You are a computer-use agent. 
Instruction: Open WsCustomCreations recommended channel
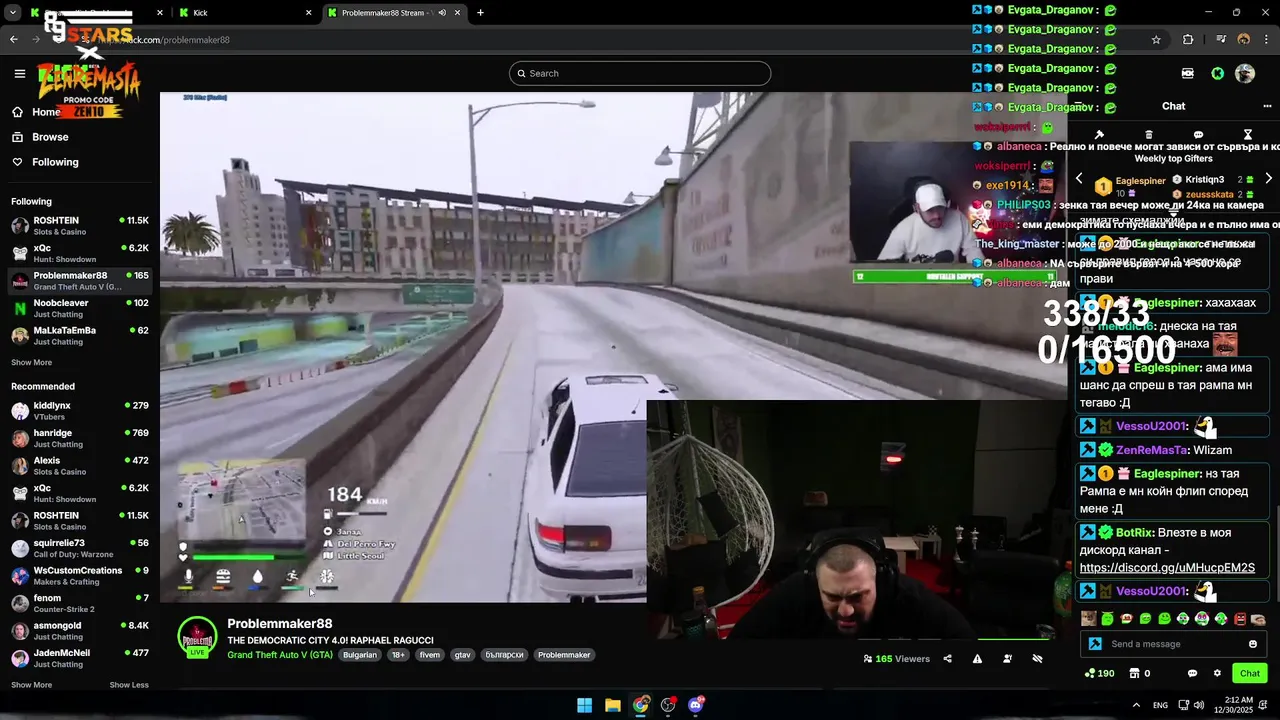(x=80, y=576)
